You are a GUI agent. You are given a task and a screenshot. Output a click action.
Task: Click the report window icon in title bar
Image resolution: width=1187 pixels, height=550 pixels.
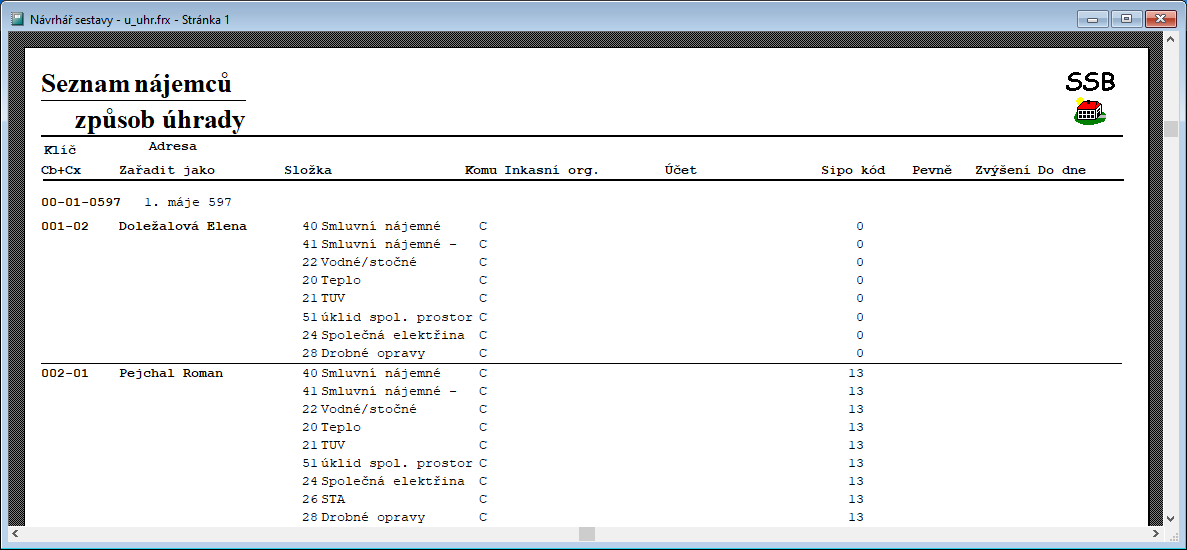point(16,18)
